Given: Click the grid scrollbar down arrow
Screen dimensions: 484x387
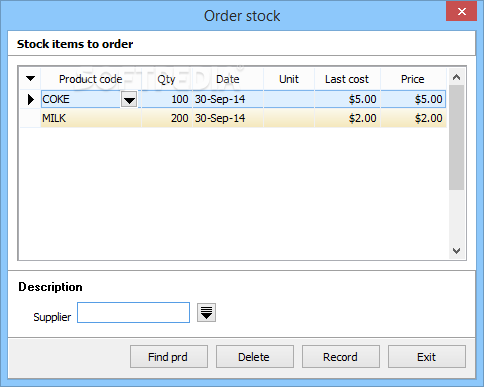Looking at the screenshot, I should (x=456, y=250).
